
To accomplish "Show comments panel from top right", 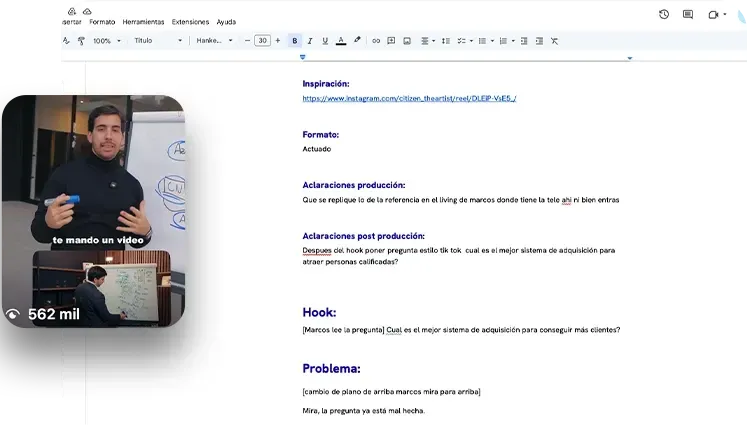I will [x=688, y=14].
